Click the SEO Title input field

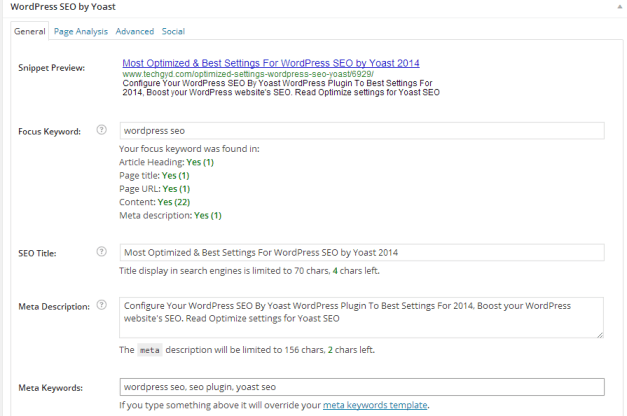[362, 253]
